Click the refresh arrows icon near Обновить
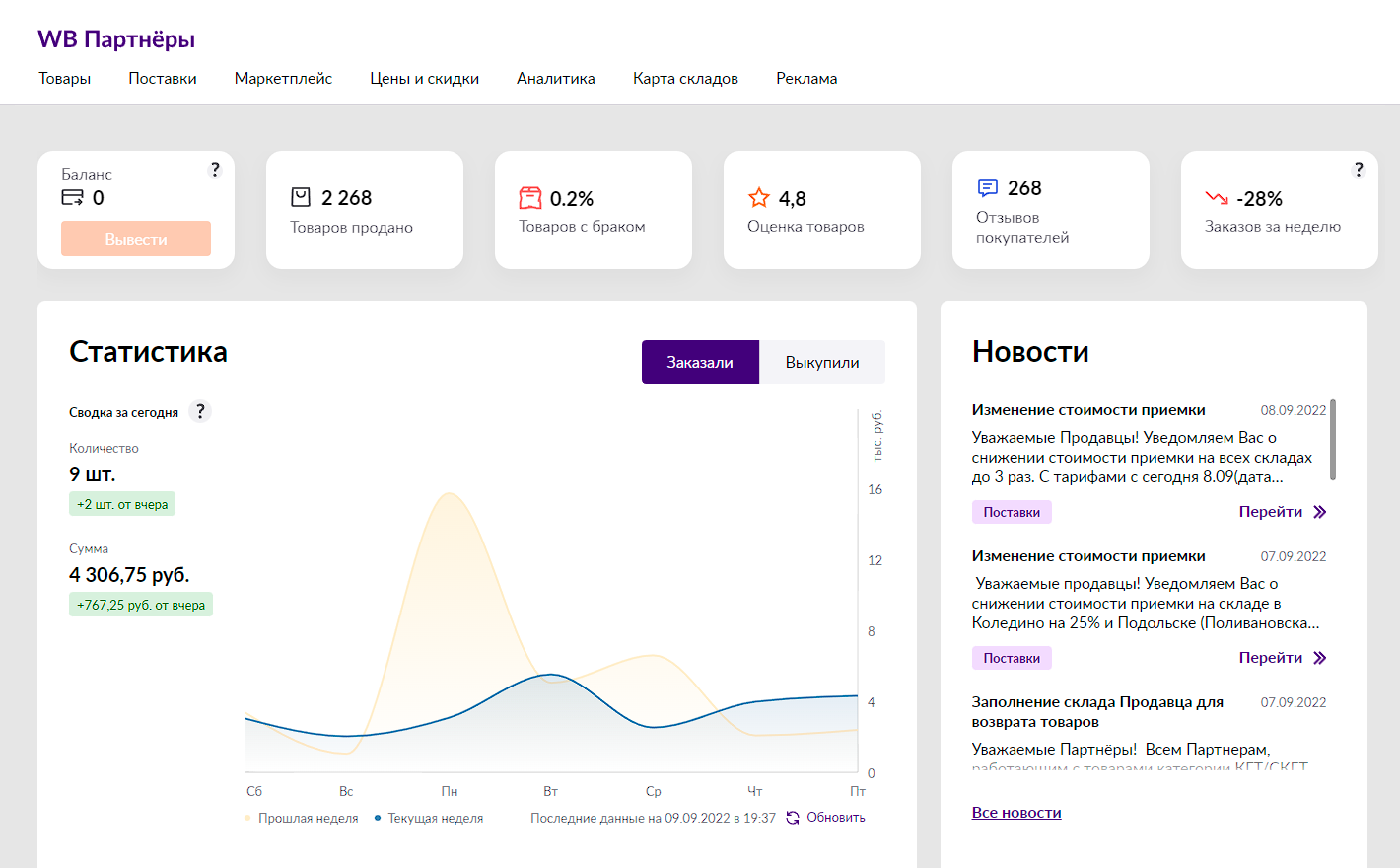1400x868 pixels. point(793,818)
